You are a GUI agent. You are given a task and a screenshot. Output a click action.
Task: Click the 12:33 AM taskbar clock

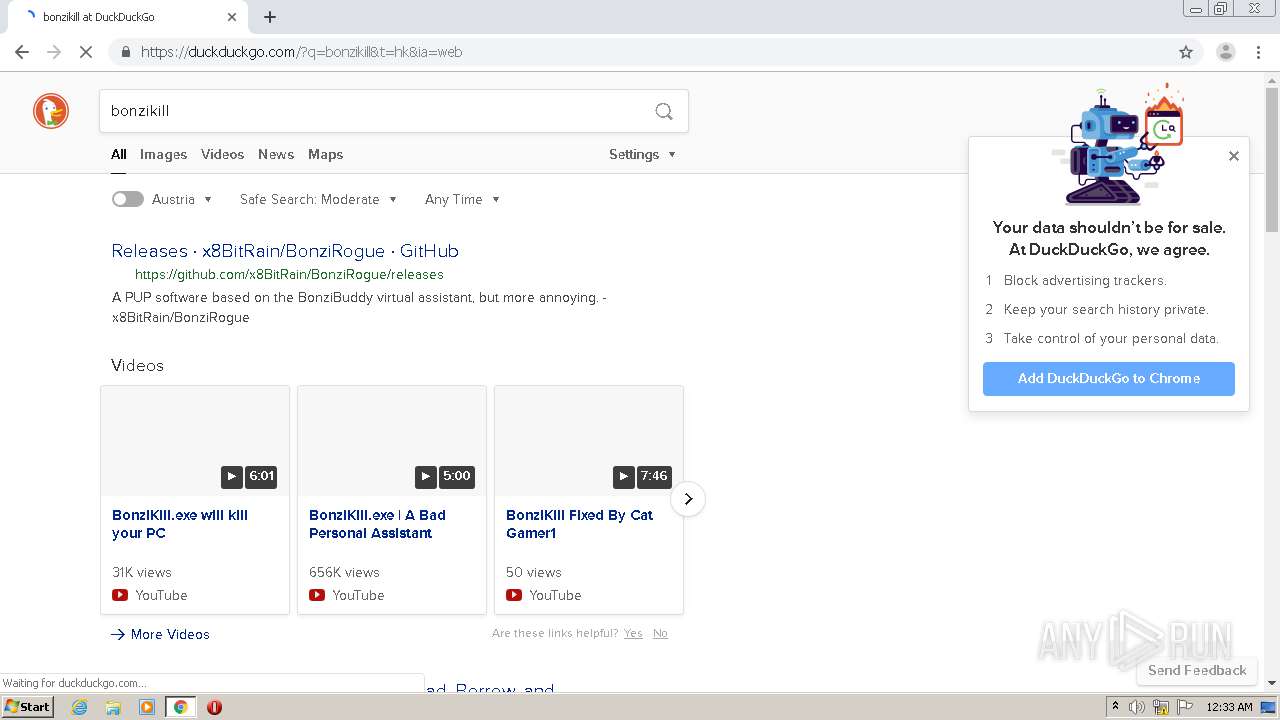click(1229, 707)
